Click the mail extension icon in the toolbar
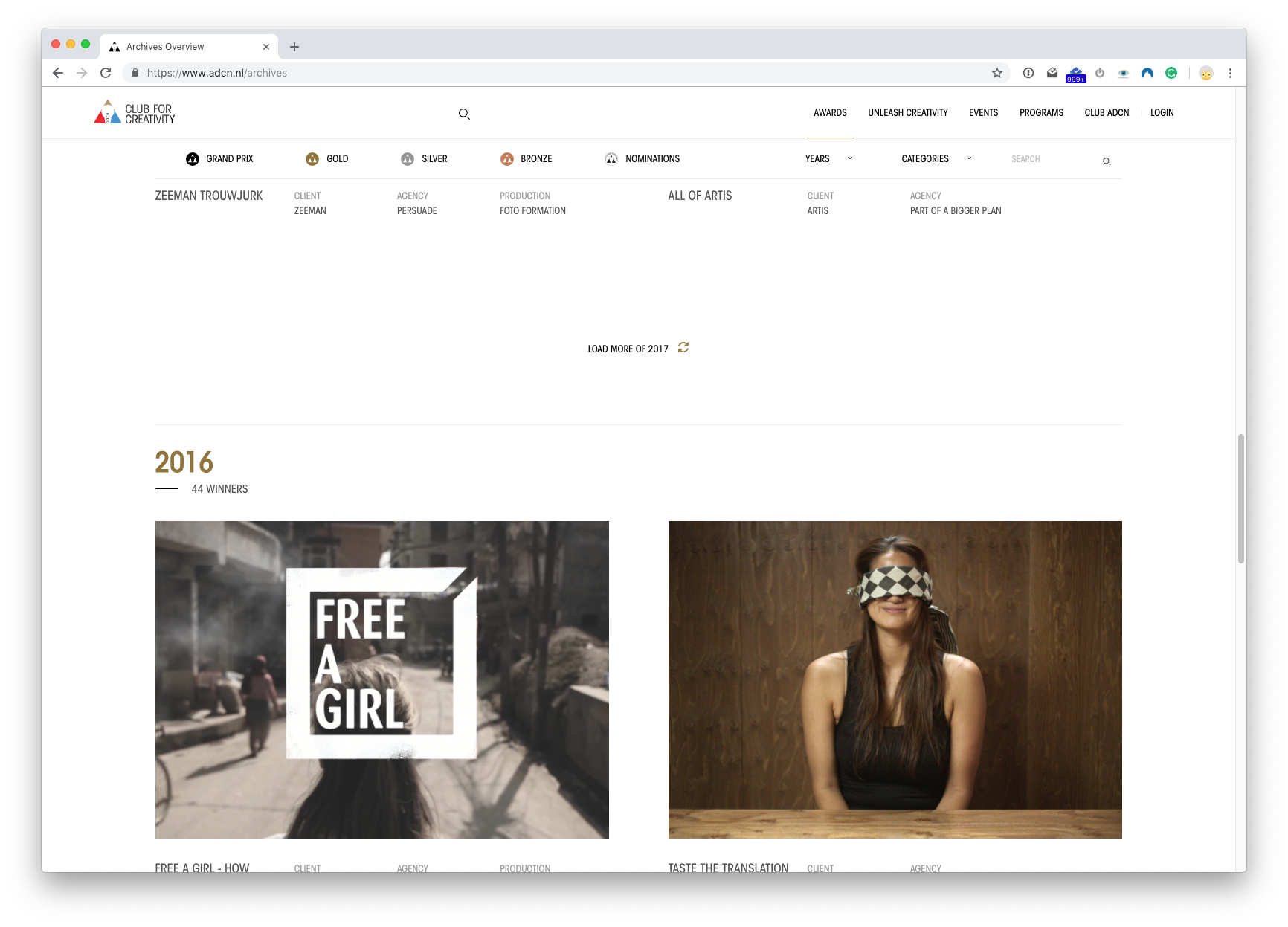Viewport: 1288px width, 927px height. click(x=1052, y=73)
